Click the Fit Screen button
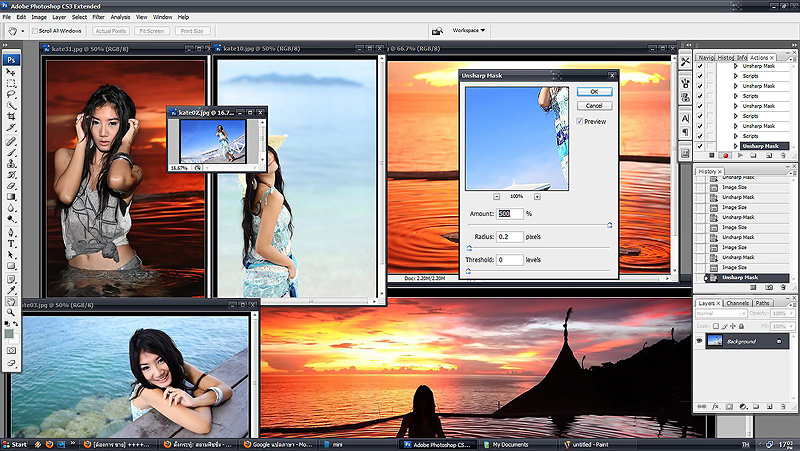Viewport: 800px width, 451px height. [152, 31]
